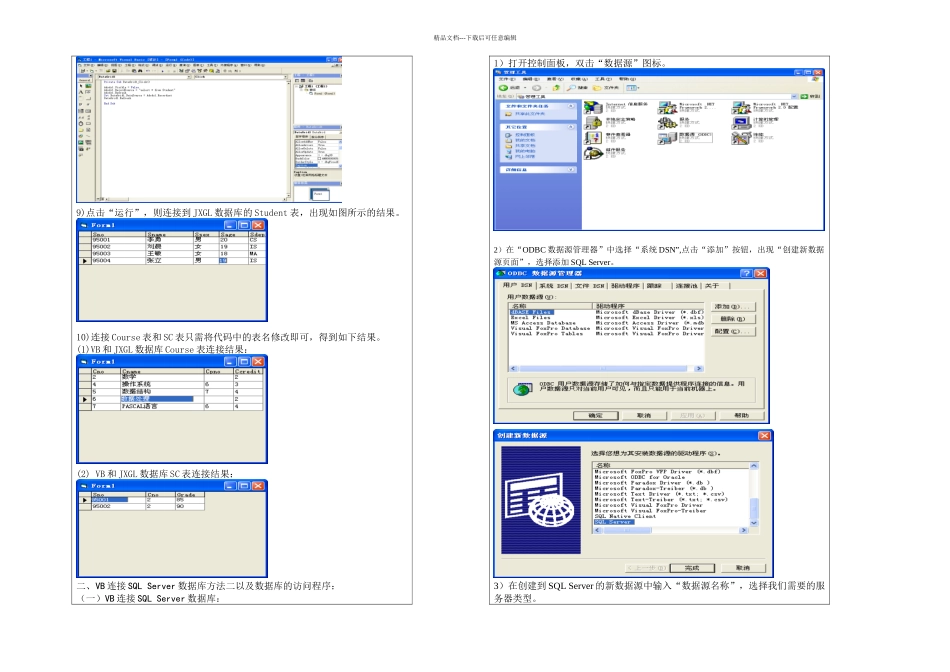This screenshot has height=672, width=950.
Task: Click the ? help icon on ODBC title bar
Action: [x=746, y=273]
